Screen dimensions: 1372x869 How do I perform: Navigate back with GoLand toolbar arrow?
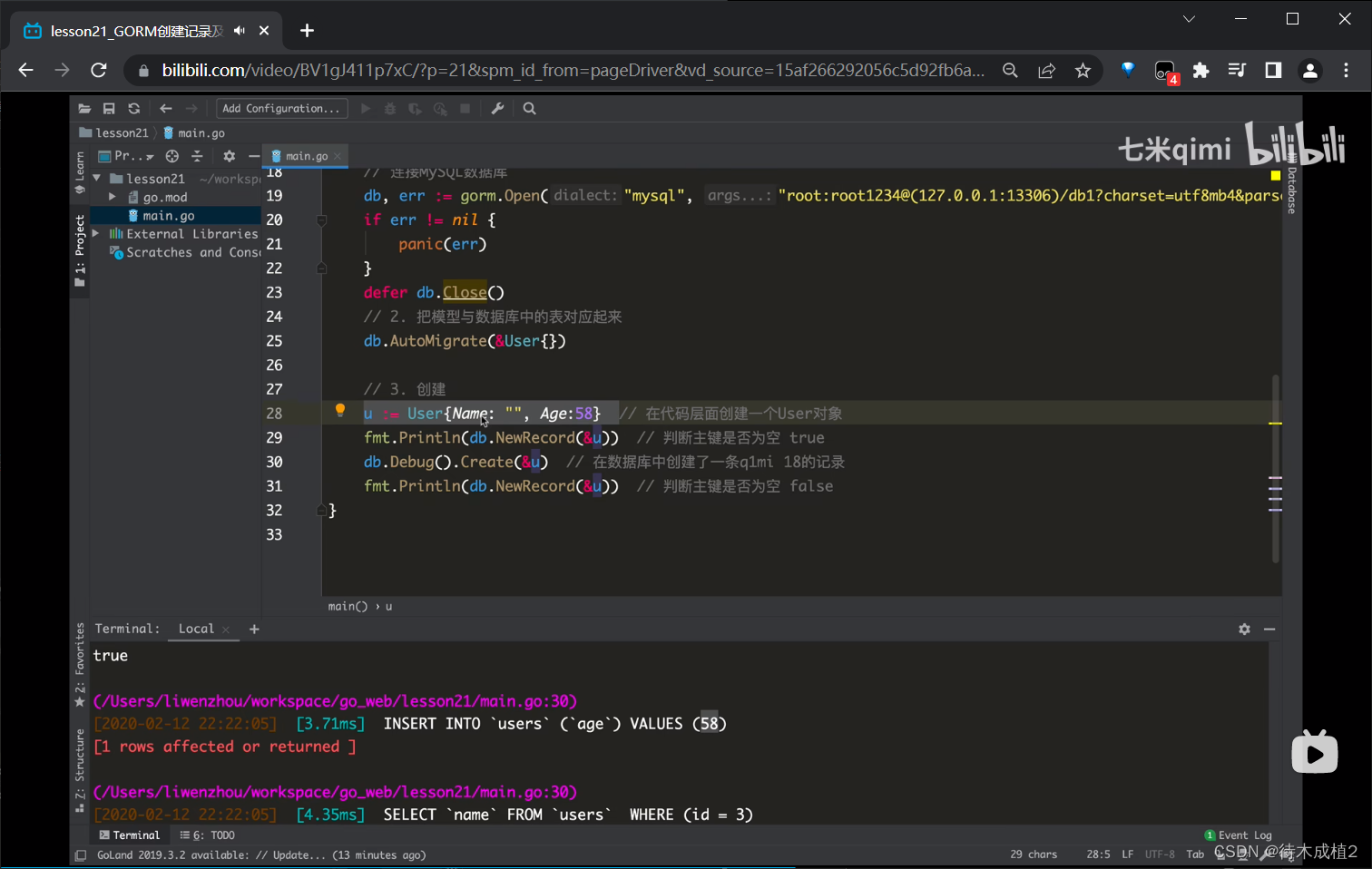click(165, 109)
